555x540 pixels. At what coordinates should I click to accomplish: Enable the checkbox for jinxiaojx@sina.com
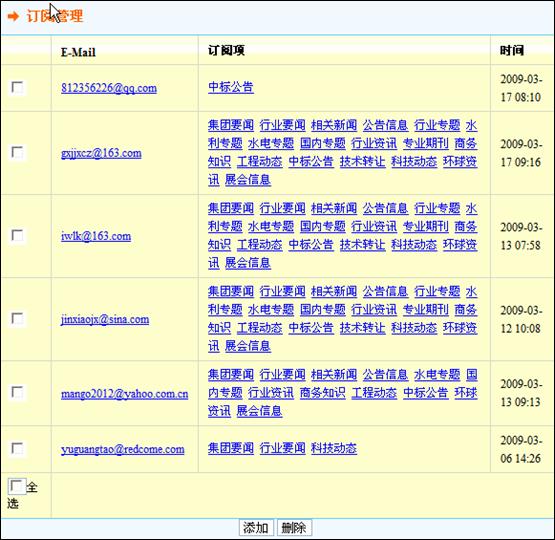(17, 318)
